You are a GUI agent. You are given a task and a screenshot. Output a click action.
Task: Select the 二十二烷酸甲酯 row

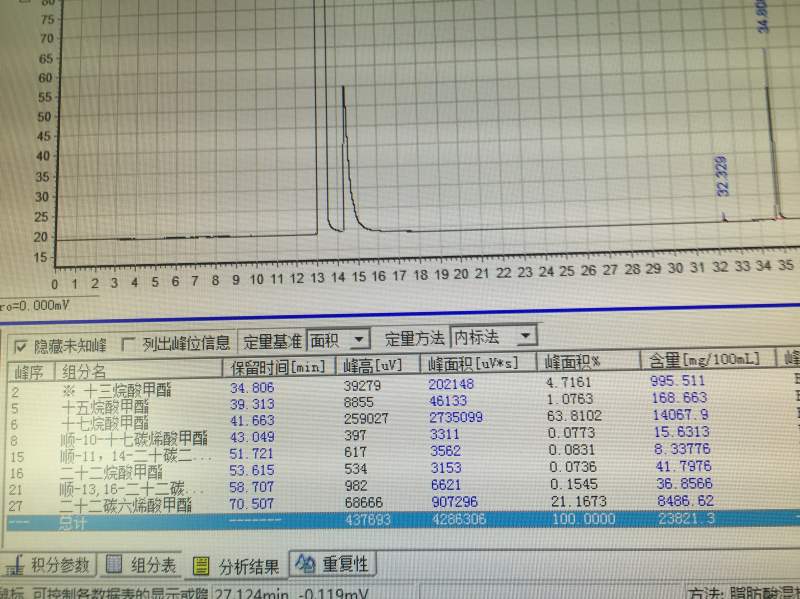[x=401, y=470]
